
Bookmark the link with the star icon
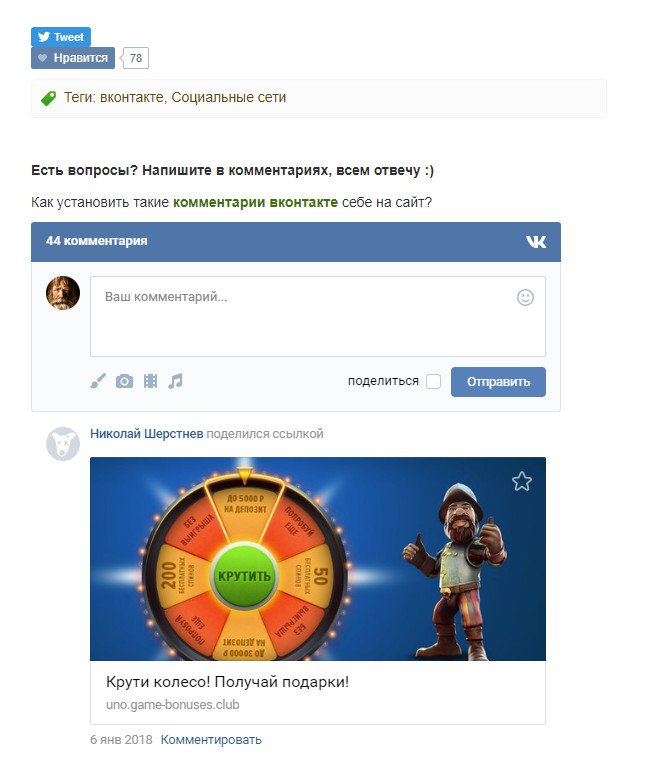522,481
